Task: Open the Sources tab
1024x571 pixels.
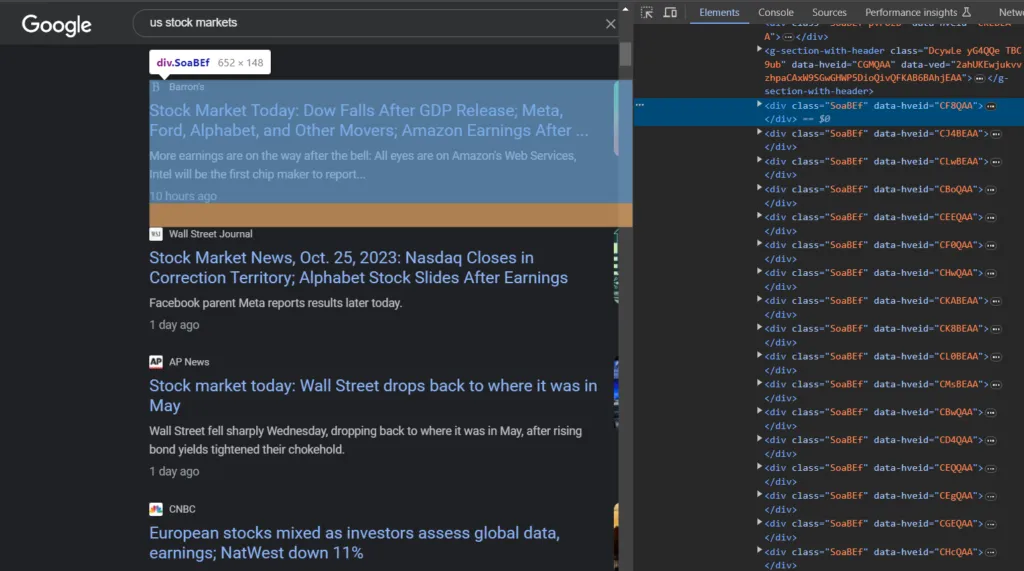Action: tap(829, 13)
